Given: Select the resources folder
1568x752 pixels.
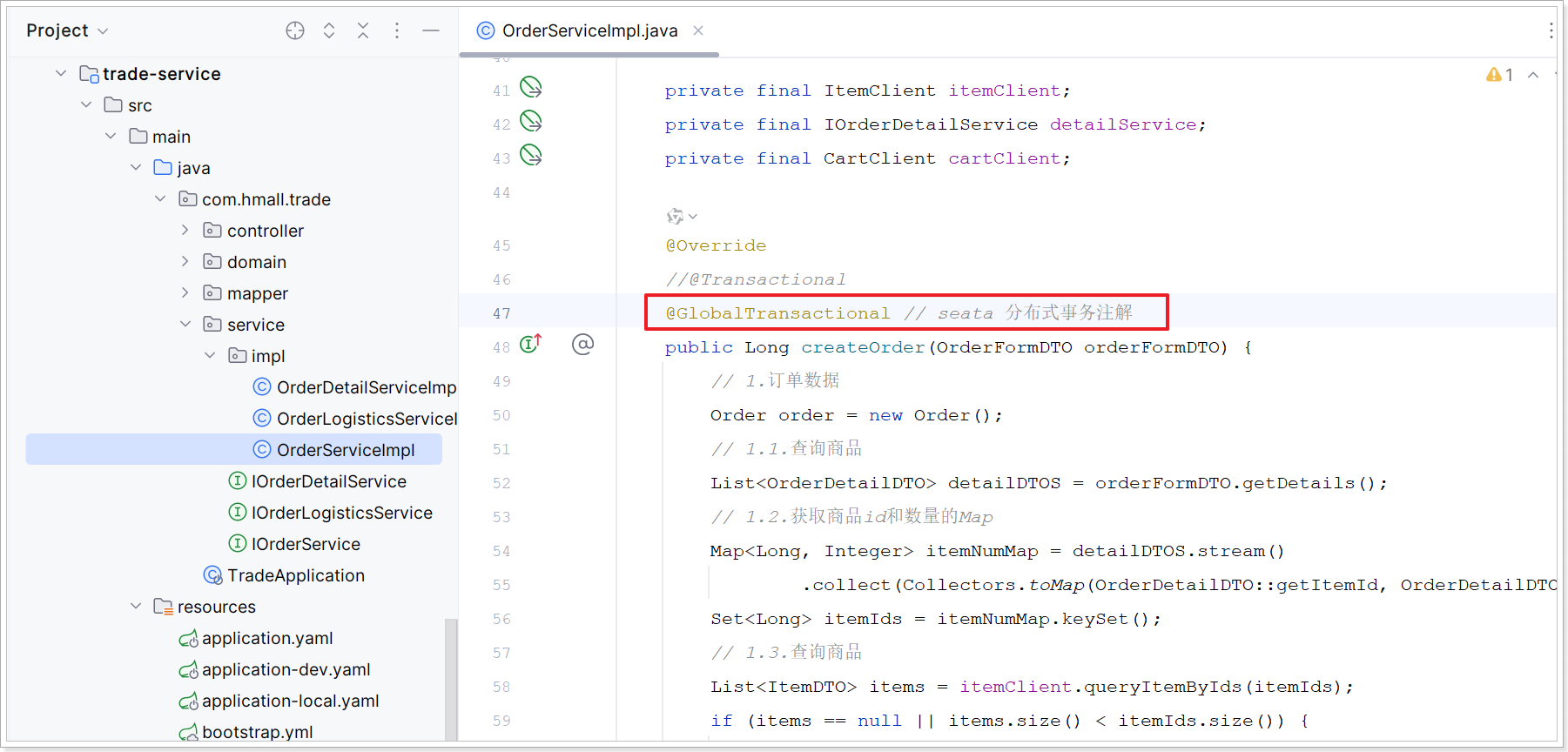Looking at the screenshot, I should [x=216, y=607].
